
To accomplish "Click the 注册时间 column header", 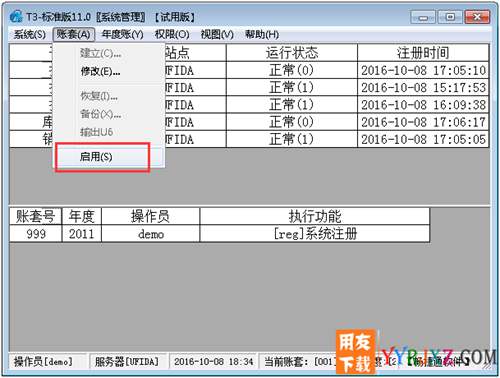I will (423, 53).
